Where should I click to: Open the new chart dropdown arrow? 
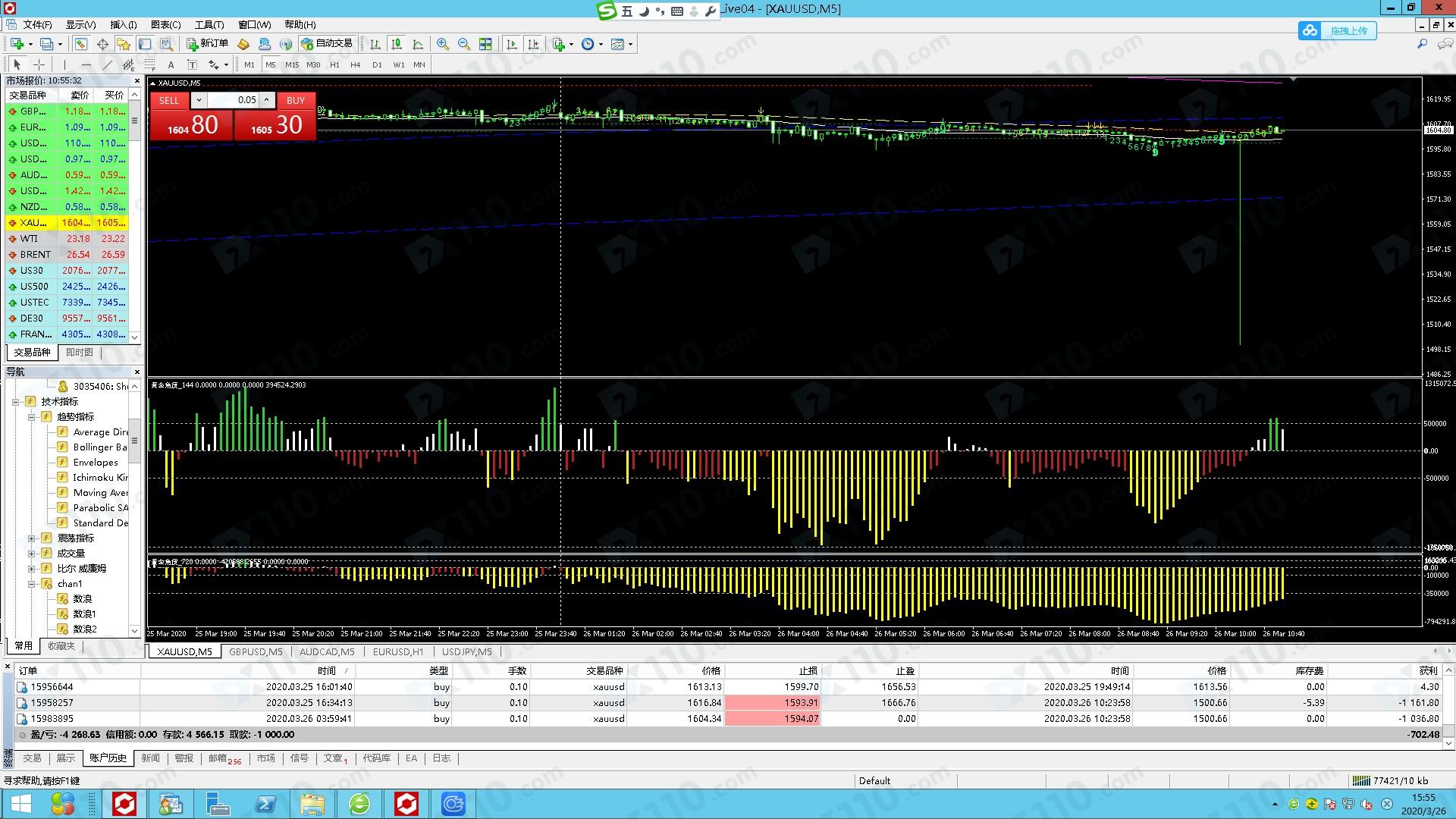30,44
